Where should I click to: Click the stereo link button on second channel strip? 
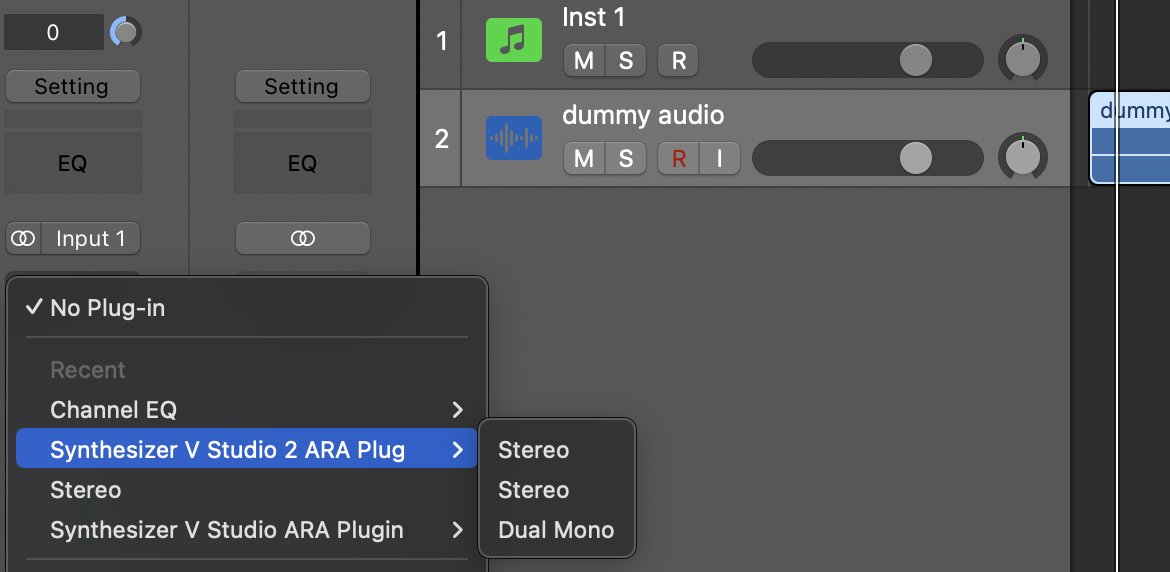point(302,239)
